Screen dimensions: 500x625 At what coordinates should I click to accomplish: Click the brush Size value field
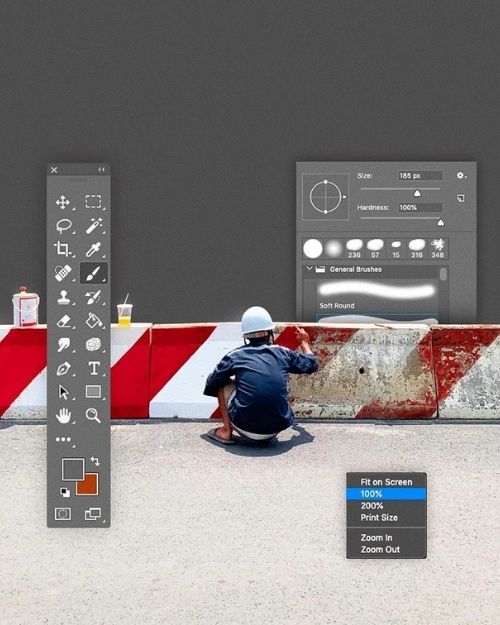click(420, 176)
